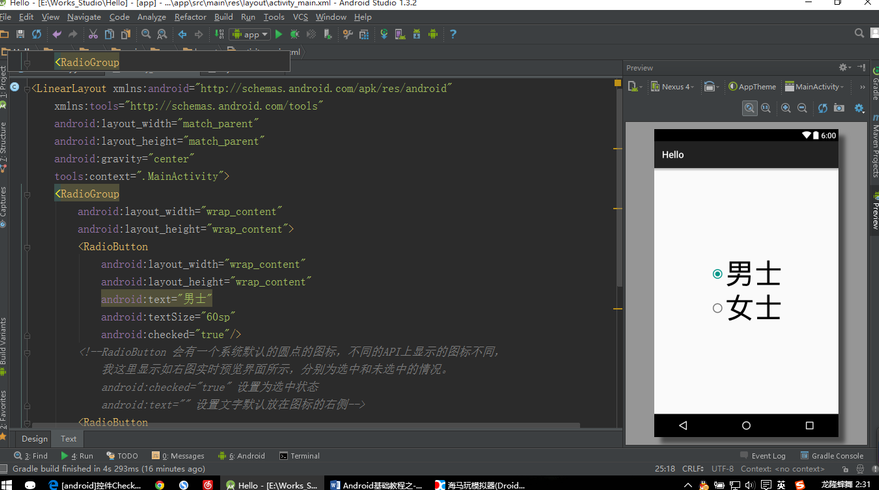Navigate Back with the blue arrow
Viewport: 879px width, 490px height.
pos(182,34)
